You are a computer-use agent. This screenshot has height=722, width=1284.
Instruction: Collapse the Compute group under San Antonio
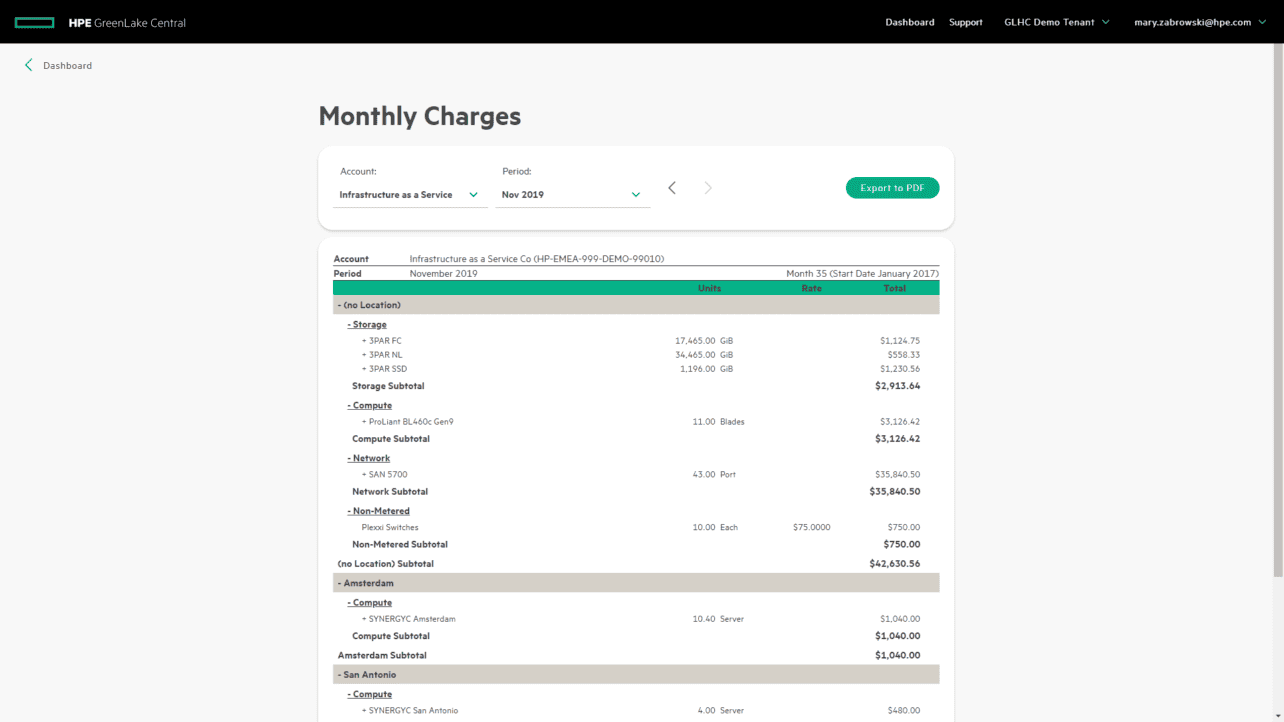[x=370, y=695]
